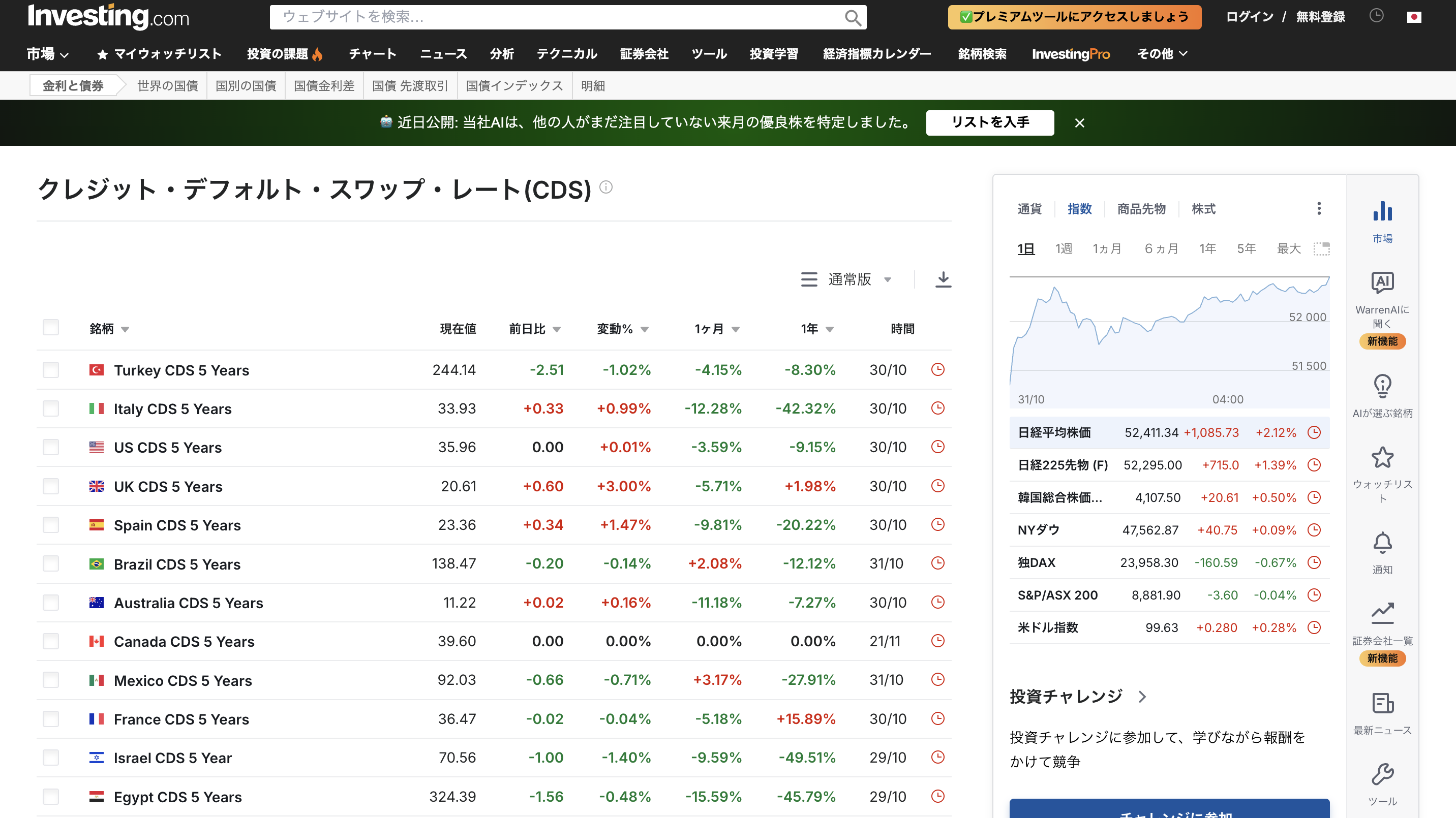This screenshot has width=1456, height=818.
Task: Toggle the select-all checkbox in table header
Action: pyautogui.click(x=51, y=328)
